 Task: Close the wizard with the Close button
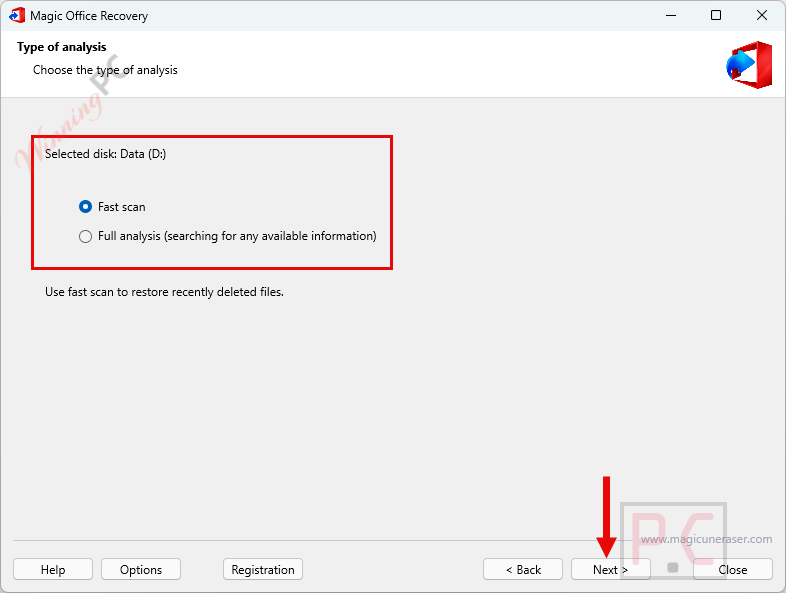tap(732, 569)
